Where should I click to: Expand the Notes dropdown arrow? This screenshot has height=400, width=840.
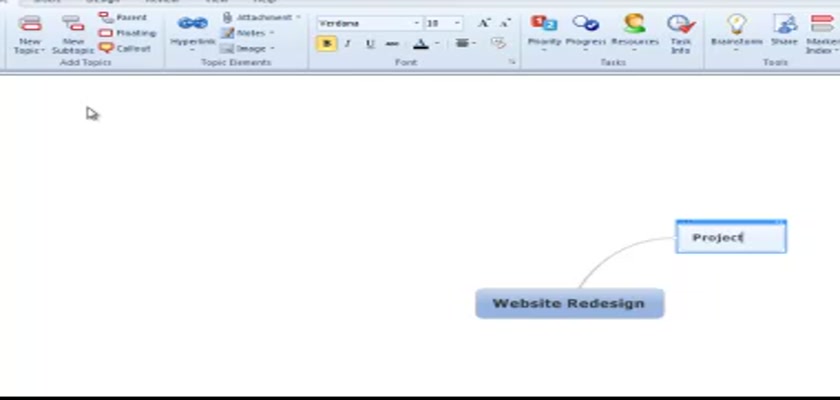(271, 33)
